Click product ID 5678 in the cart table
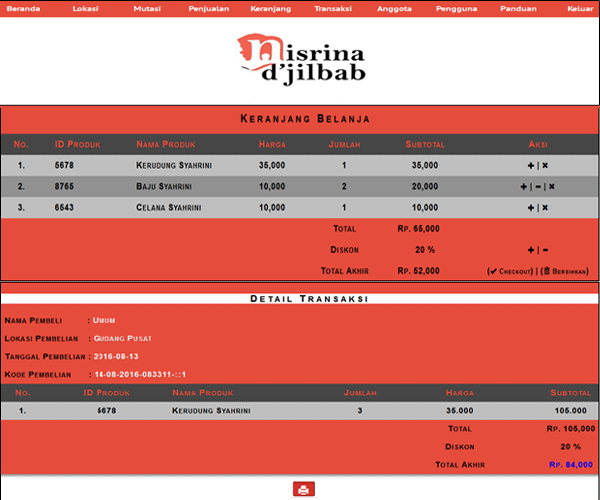Viewport: 600px width, 500px height. [x=64, y=165]
